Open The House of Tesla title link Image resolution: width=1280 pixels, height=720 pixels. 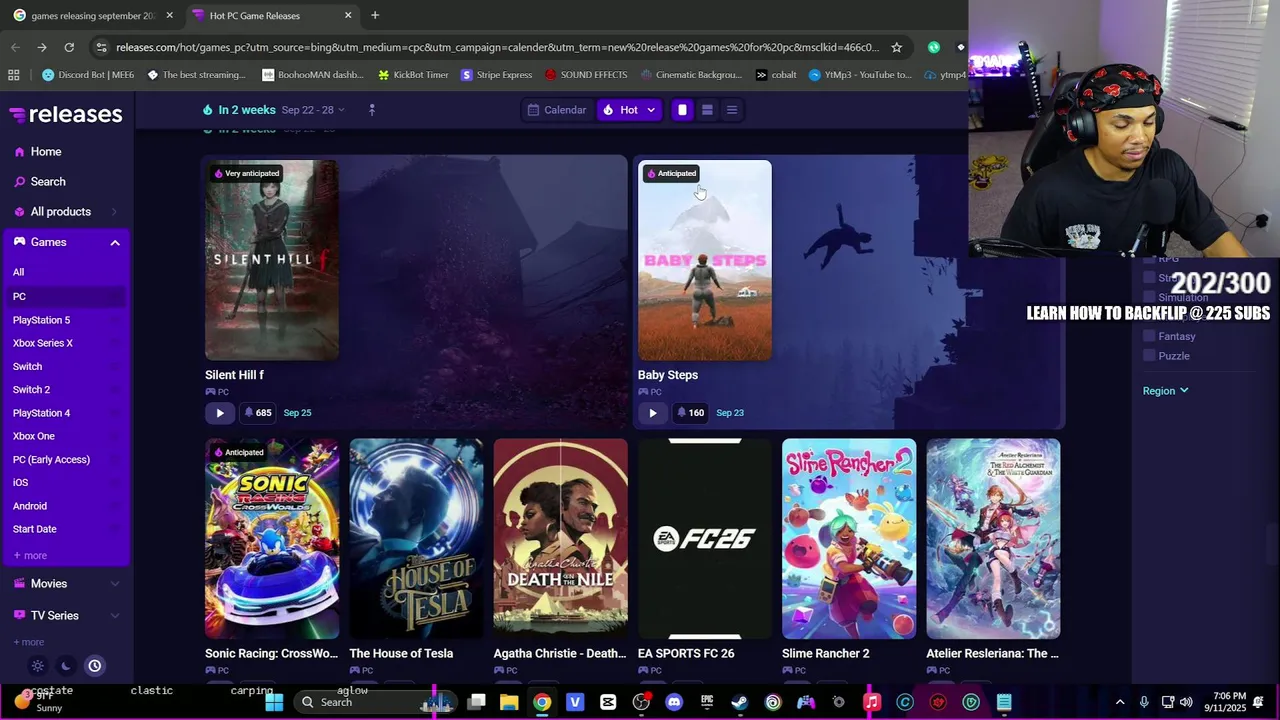[401, 654]
